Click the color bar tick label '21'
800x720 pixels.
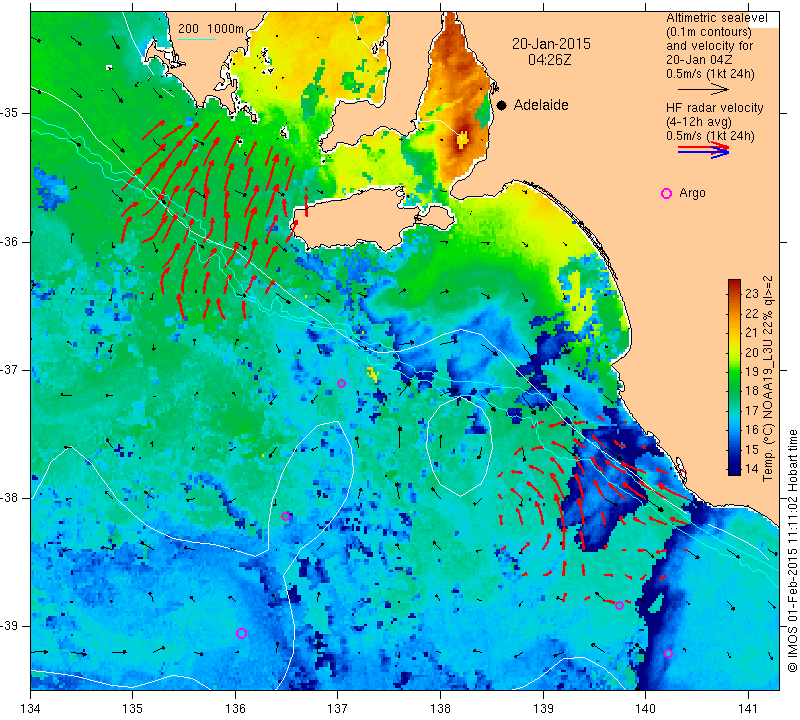752,333
